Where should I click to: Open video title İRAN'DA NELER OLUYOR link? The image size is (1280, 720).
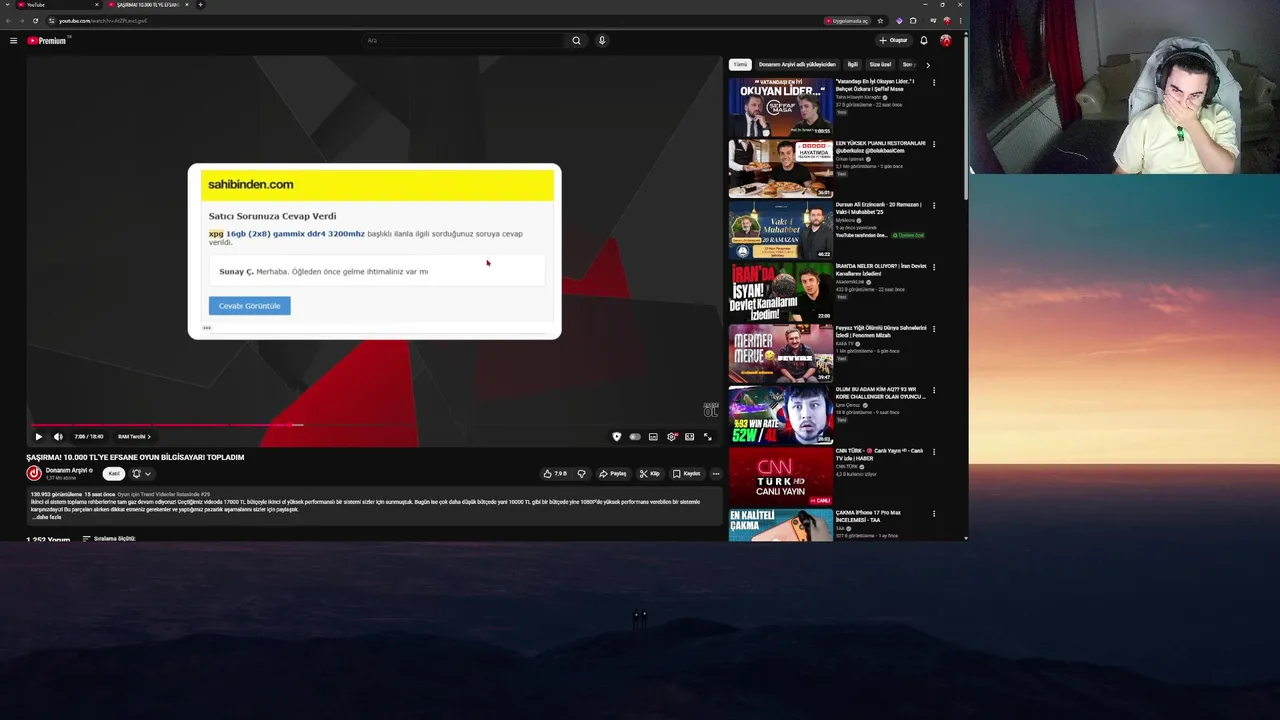coord(881,270)
